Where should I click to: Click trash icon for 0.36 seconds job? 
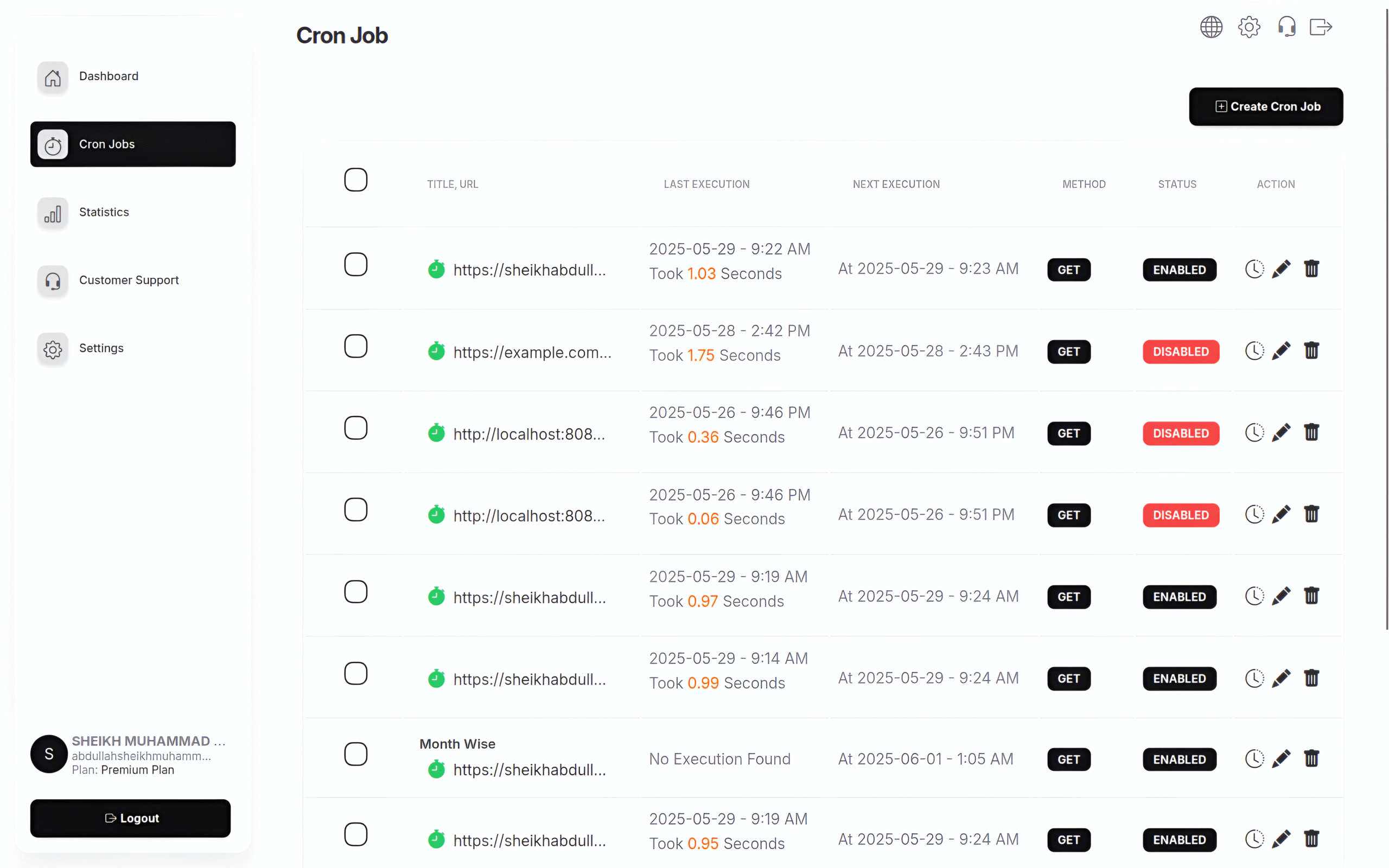click(x=1311, y=433)
